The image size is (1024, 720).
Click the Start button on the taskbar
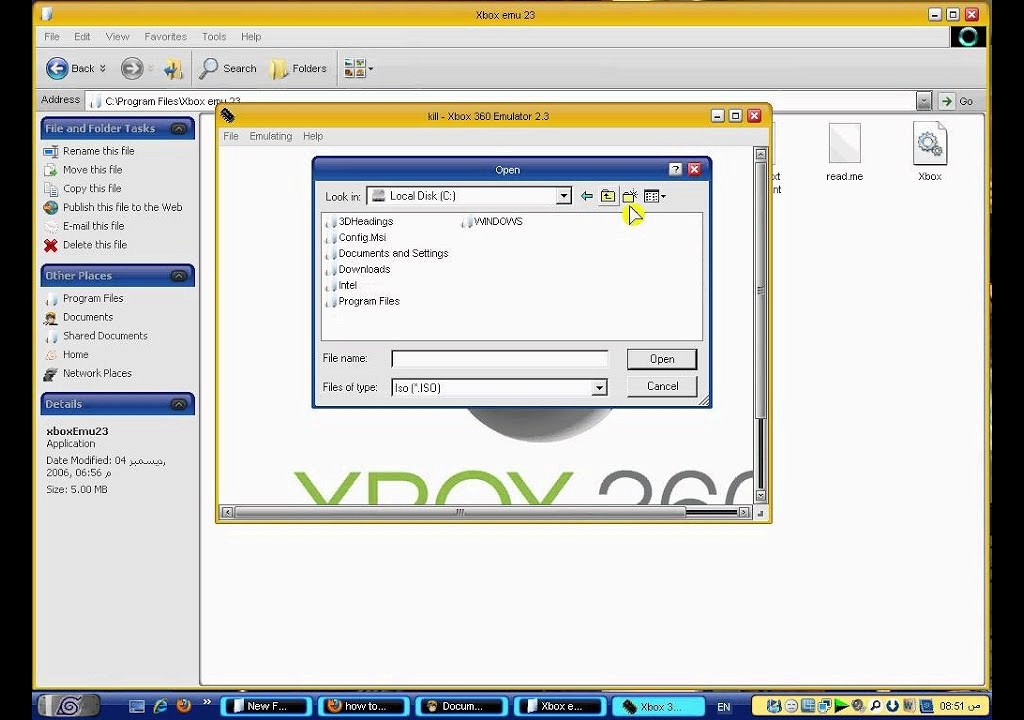pyautogui.click(x=69, y=706)
